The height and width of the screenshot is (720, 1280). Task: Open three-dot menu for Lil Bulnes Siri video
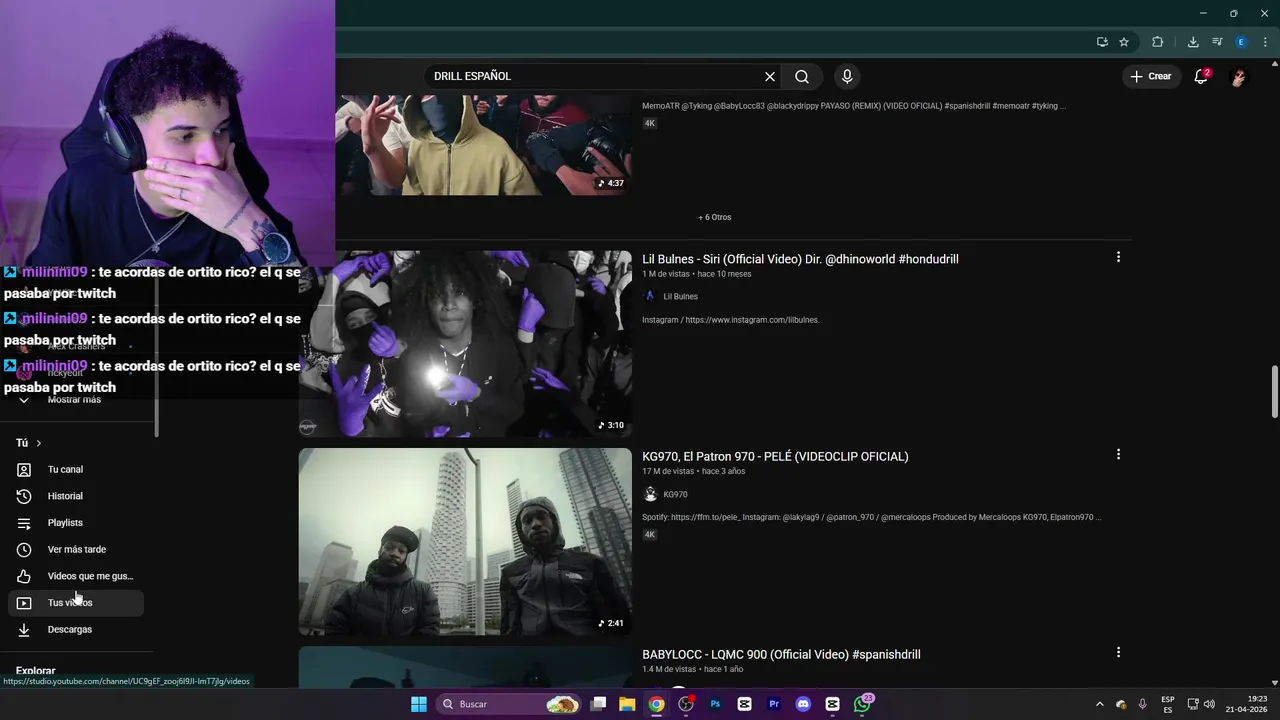[1118, 257]
